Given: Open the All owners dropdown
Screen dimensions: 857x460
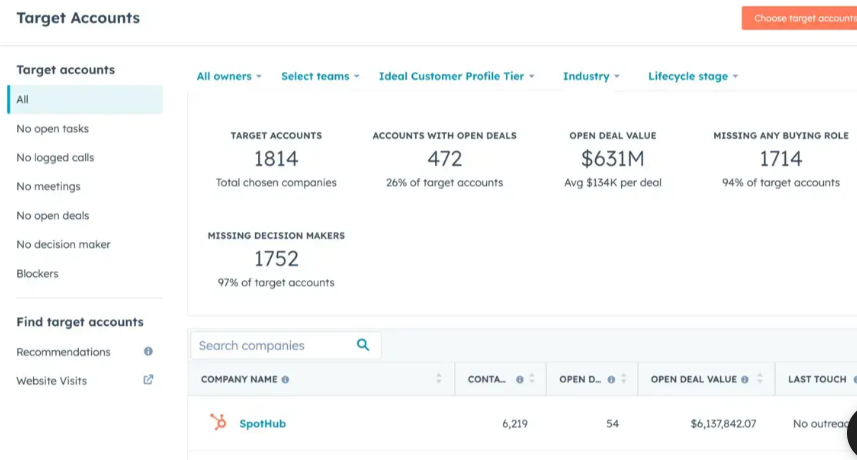Looking at the screenshot, I should coord(229,76).
